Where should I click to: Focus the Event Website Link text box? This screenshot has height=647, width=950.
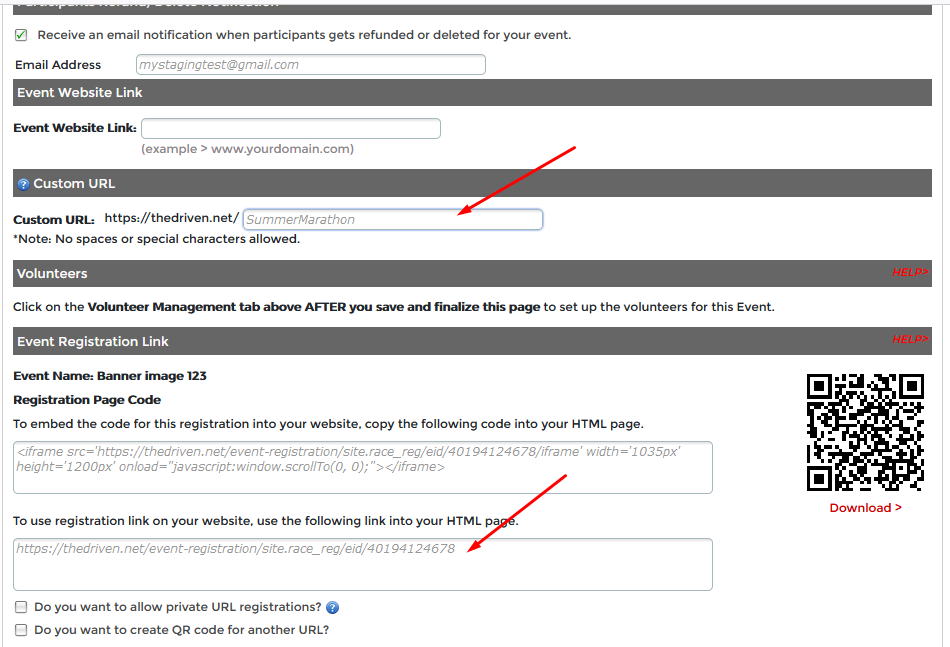pyautogui.click(x=291, y=129)
